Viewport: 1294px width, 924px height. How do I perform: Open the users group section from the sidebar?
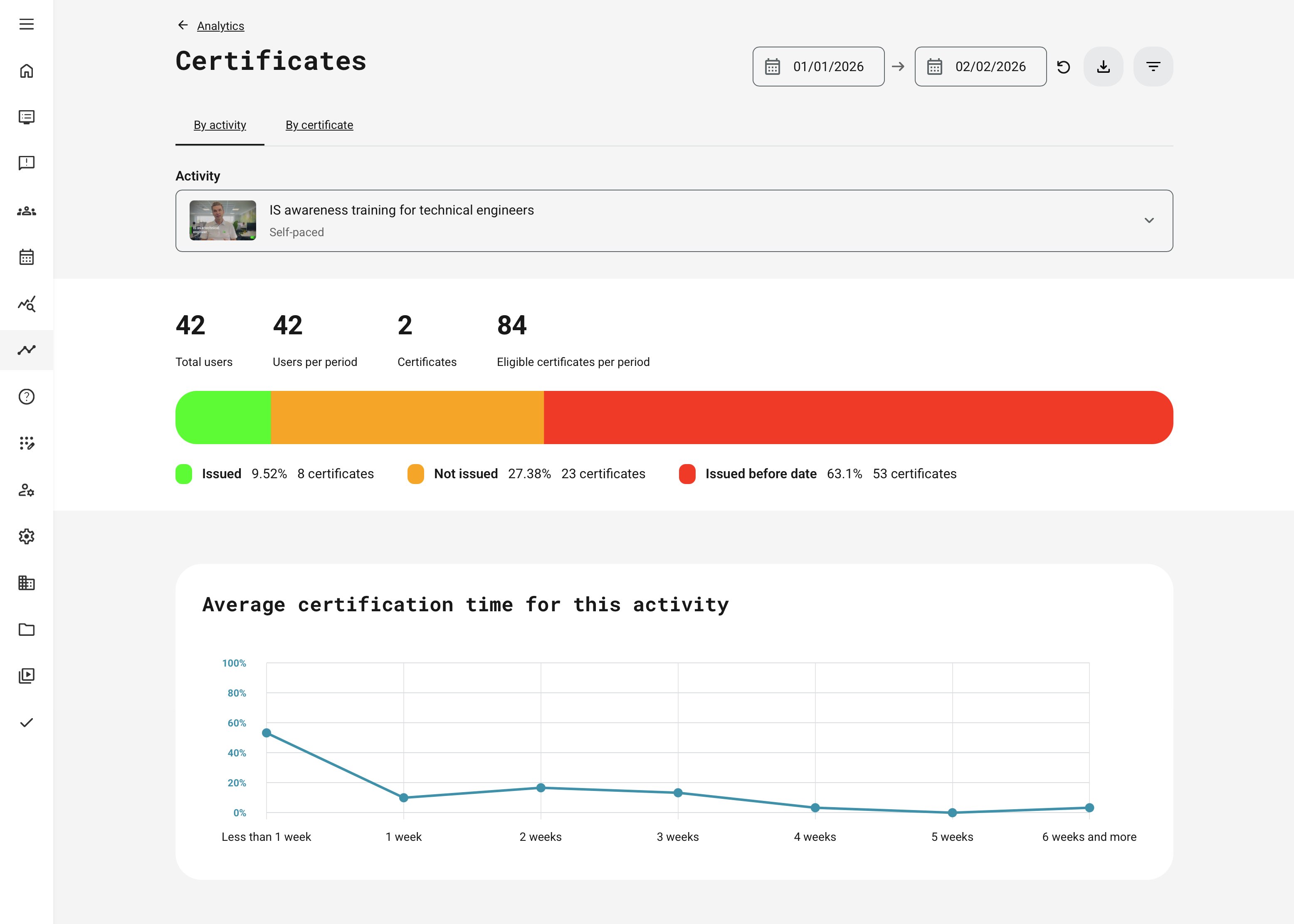(x=26, y=210)
